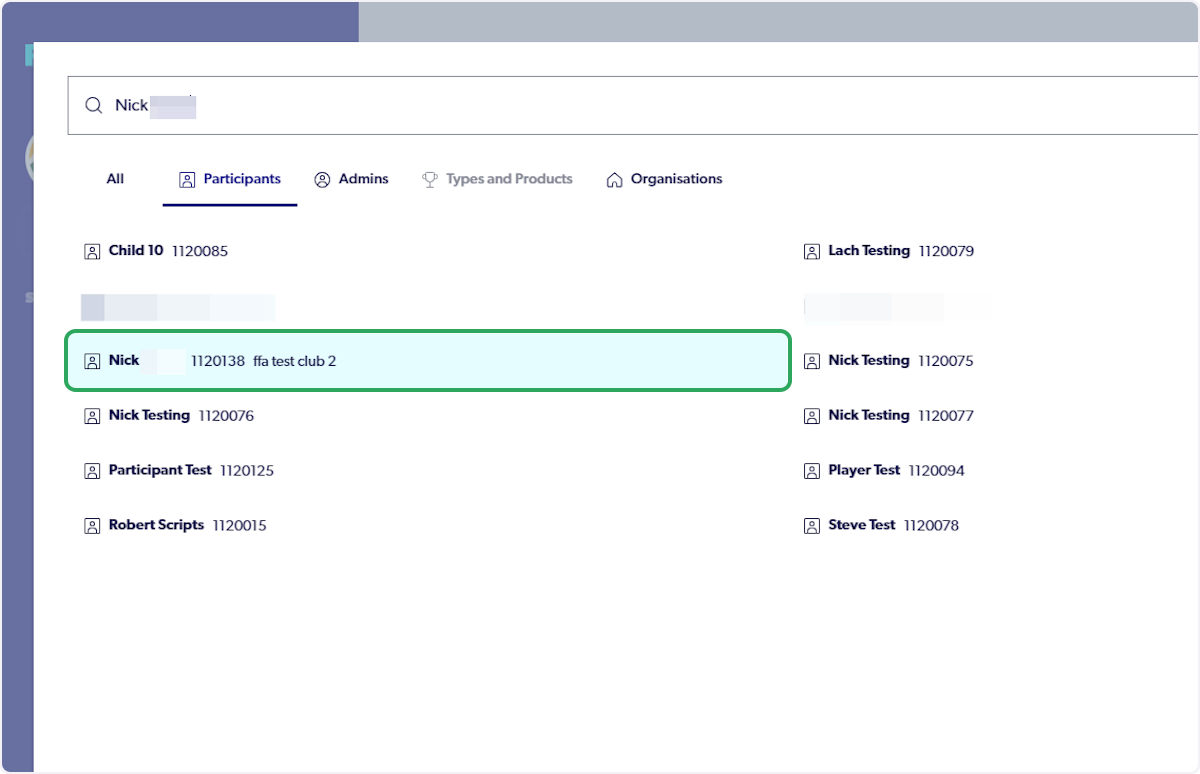Click the ID number 1120085
1200x774 pixels.
tap(200, 251)
